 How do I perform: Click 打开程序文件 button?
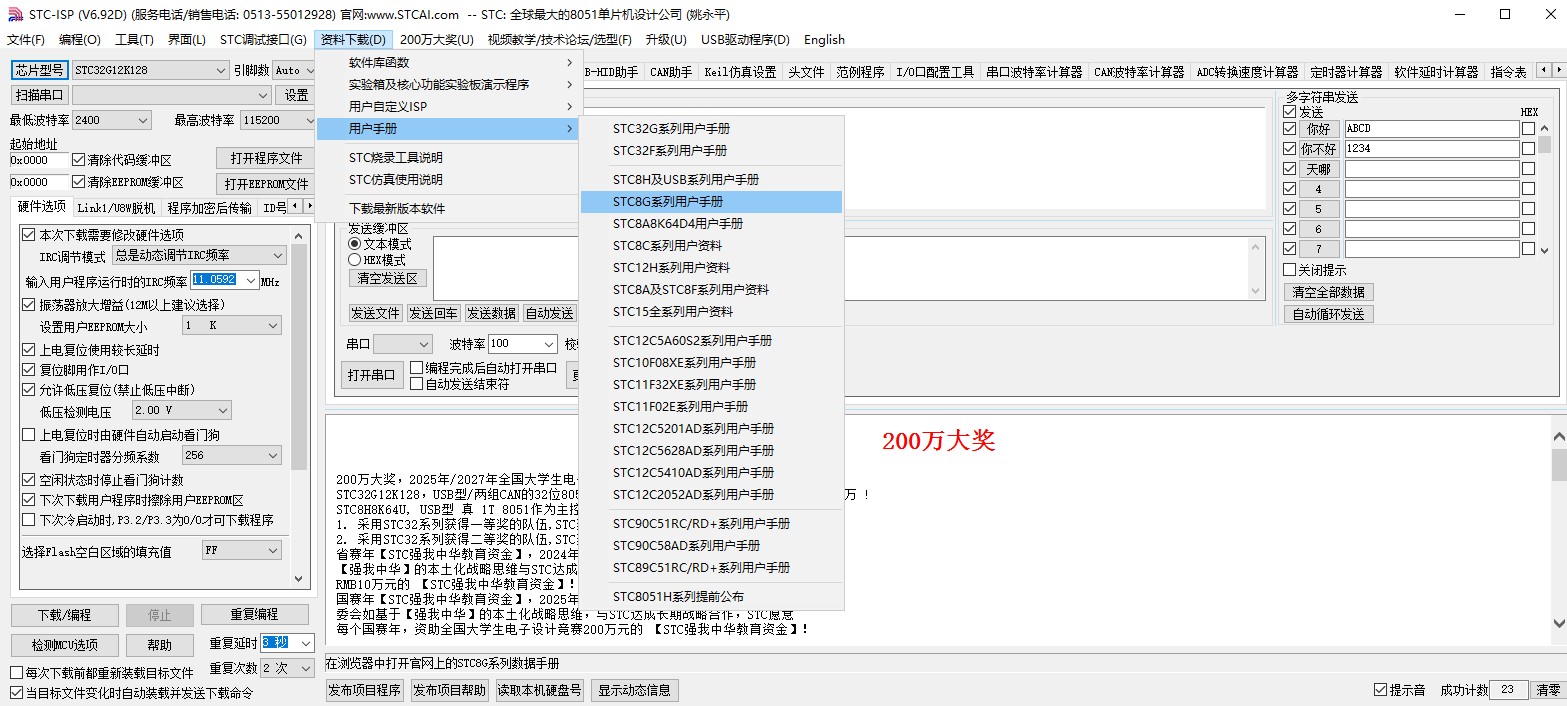(x=266, y=158)
